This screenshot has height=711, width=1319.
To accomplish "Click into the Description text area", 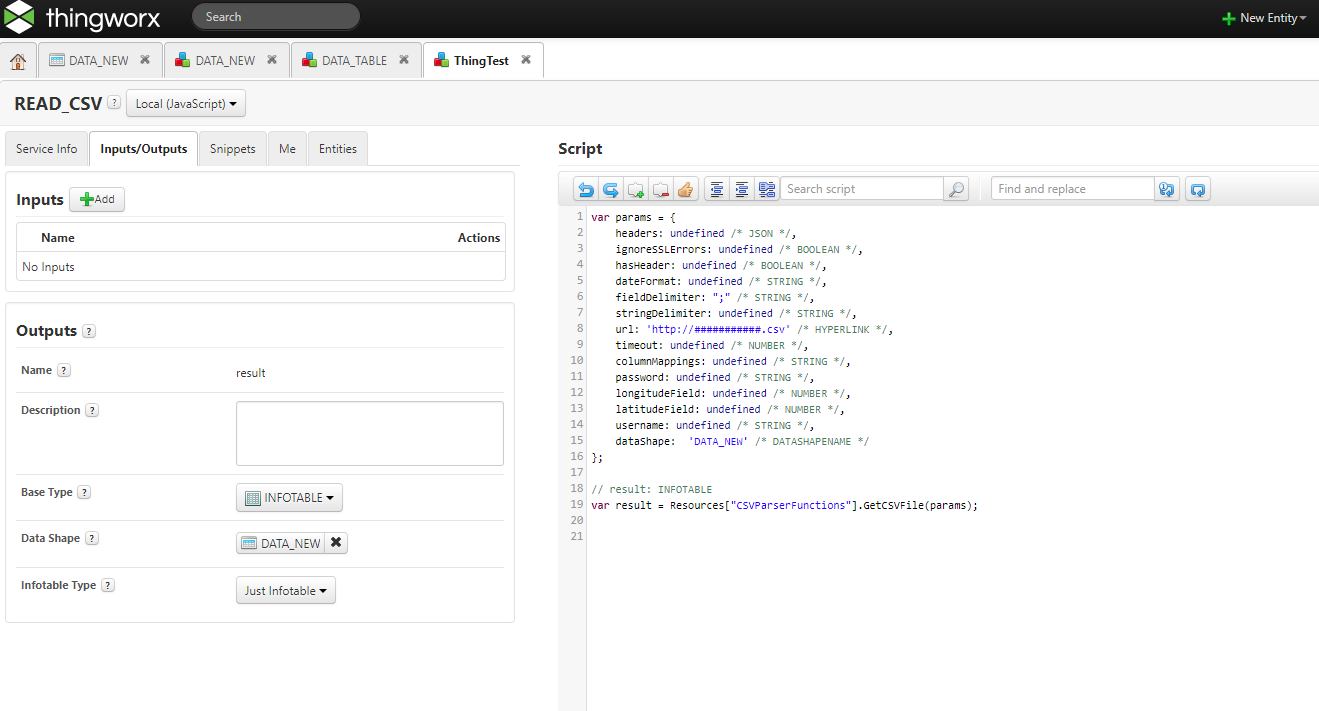I will tap(370, 434).
